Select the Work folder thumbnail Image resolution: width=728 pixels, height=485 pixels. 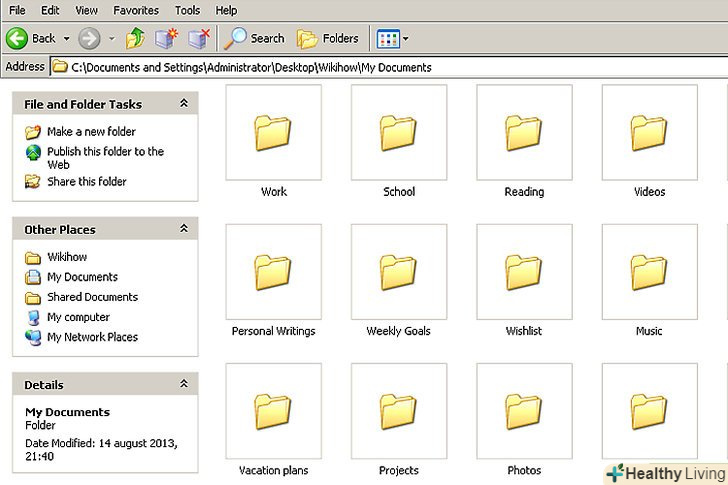tap(273, 133)
